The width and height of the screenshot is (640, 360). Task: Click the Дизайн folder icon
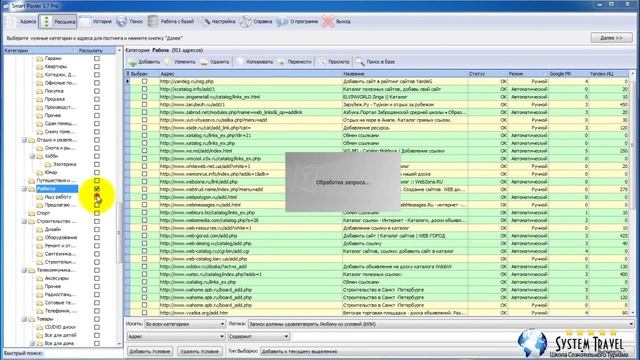(x=40, y=229)
